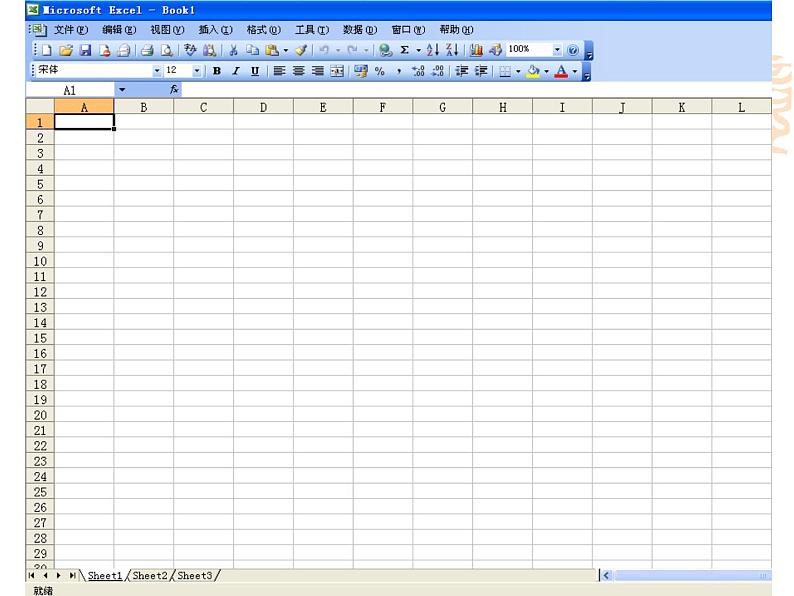The image size is (794, 596).
Task: Click the function fx button
Action: click(x=174, y=90)
